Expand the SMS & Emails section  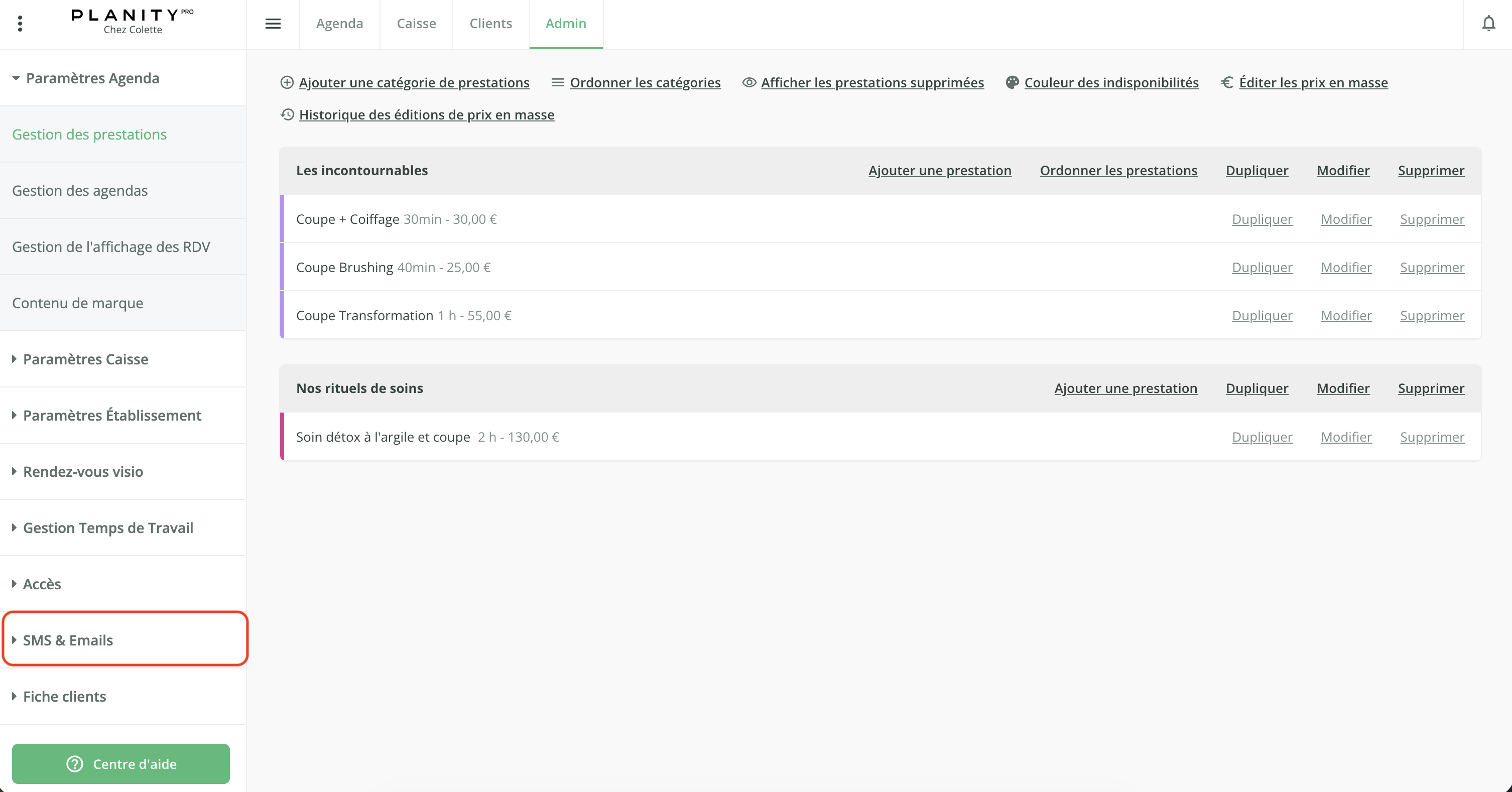(68, 640)
